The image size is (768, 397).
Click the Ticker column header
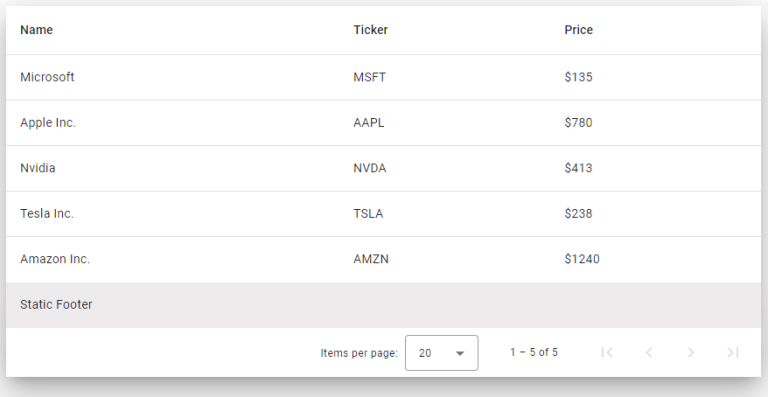pyautogui.click(x=371, y=30)
